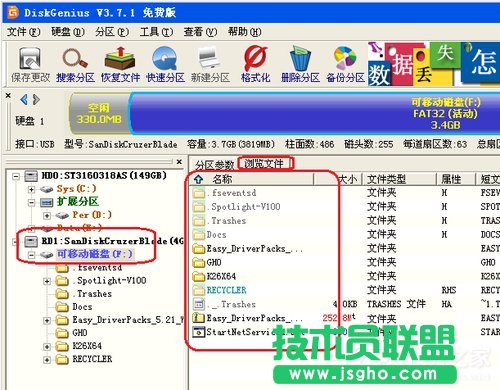Click the K26X64 folder icon in the file list
The image size is (500, 390).
tap(199, 277)
